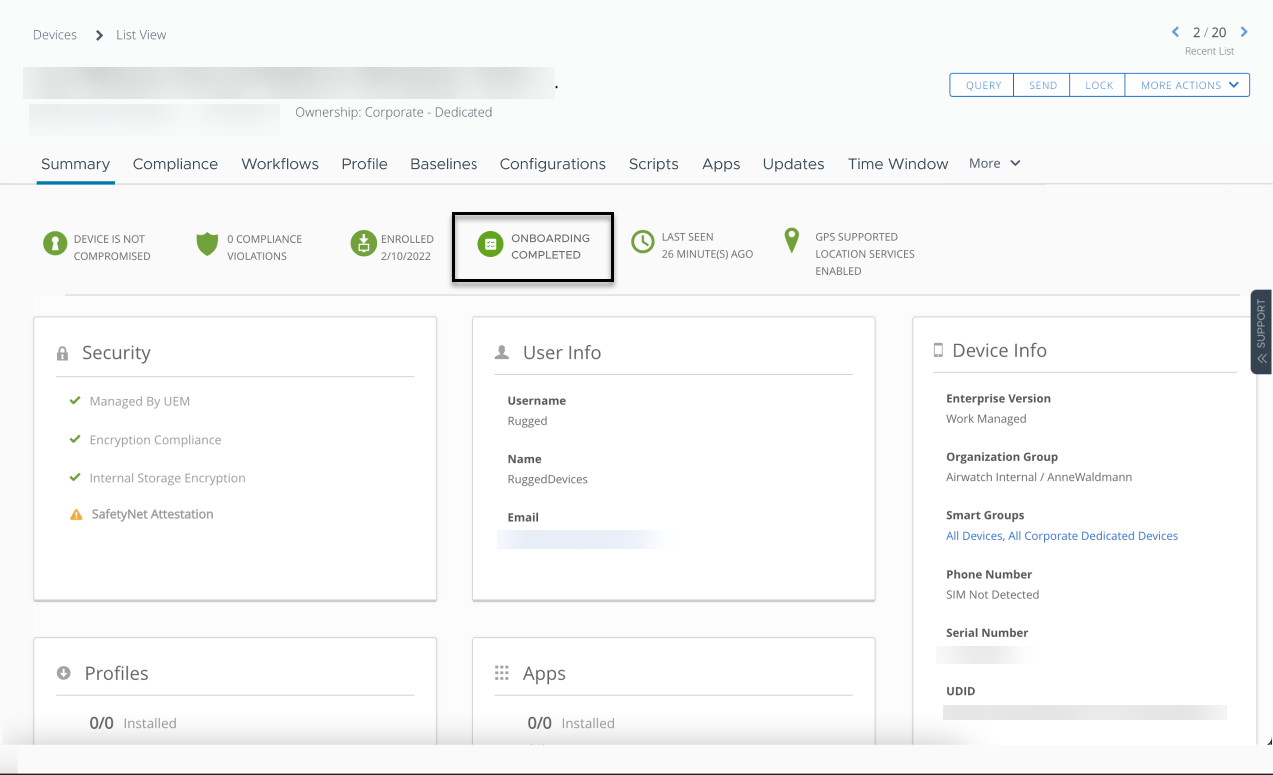This screenshot has width=1273, height=775.
Task: Expand the Support side panel
Action: point(1261,331)
